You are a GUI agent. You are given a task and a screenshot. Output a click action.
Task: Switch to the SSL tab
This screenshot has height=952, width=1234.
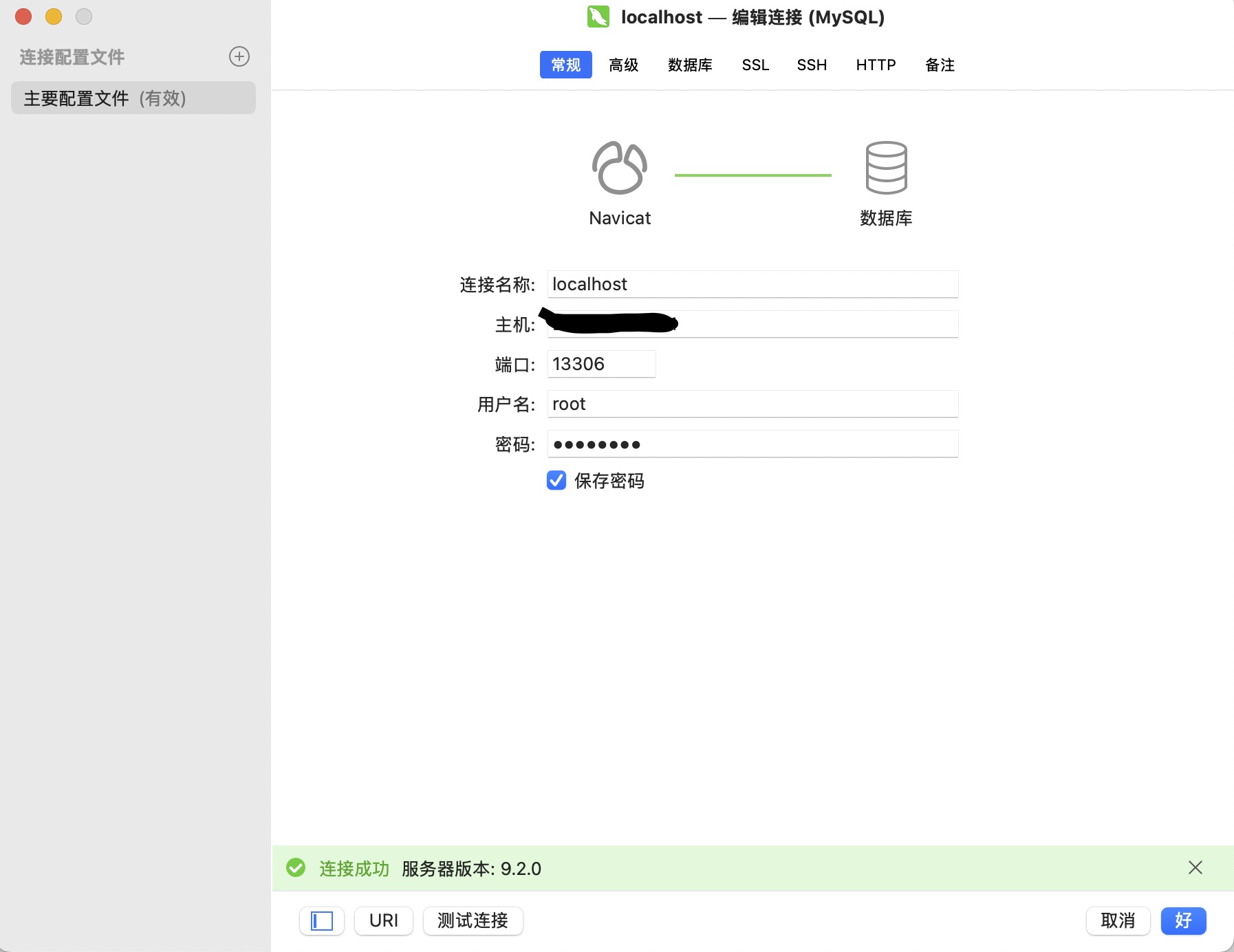(755, 65)
